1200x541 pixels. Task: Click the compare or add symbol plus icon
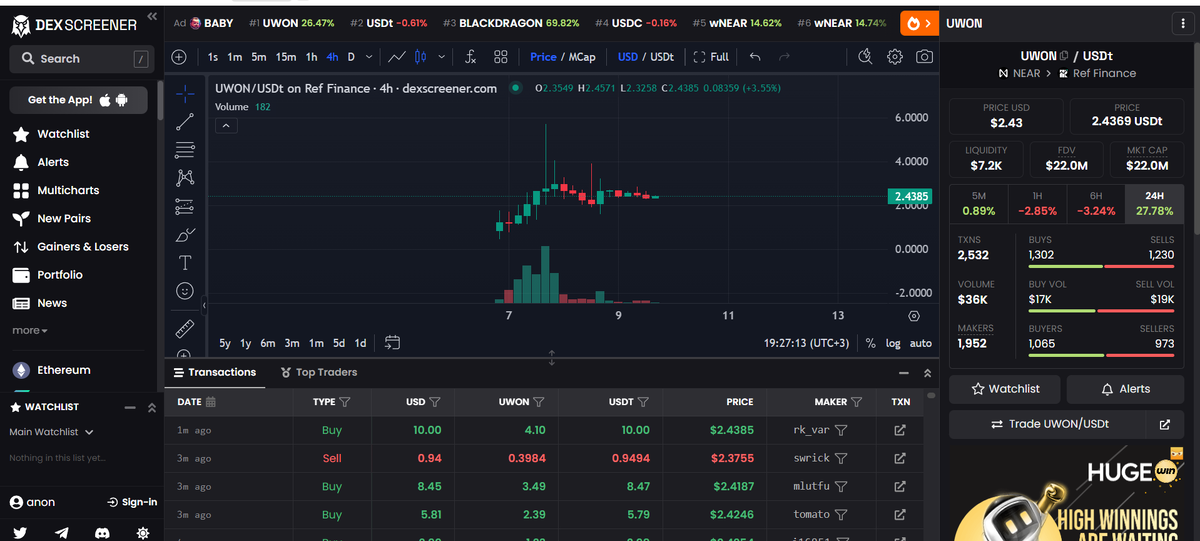coord(179,57)
